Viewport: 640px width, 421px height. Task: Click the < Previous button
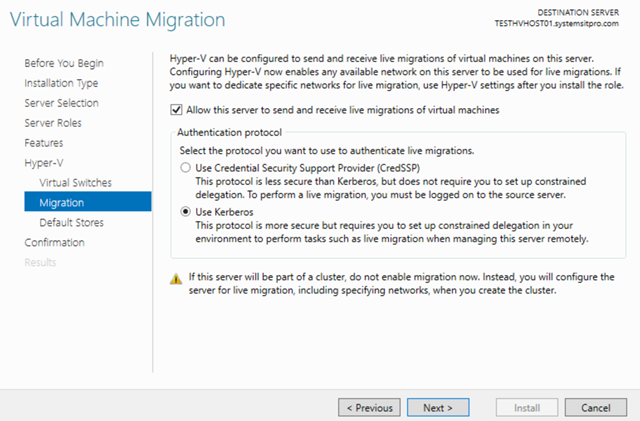(x=369, y=408)
